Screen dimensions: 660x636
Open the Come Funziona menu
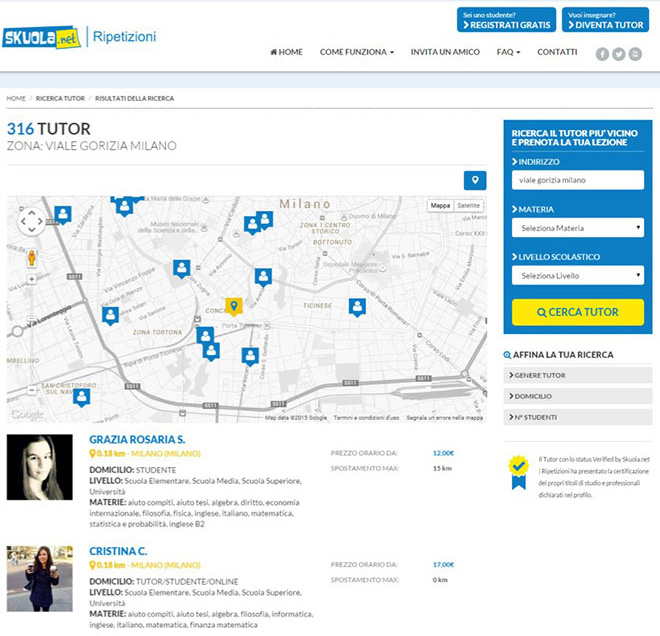[357, 52]
